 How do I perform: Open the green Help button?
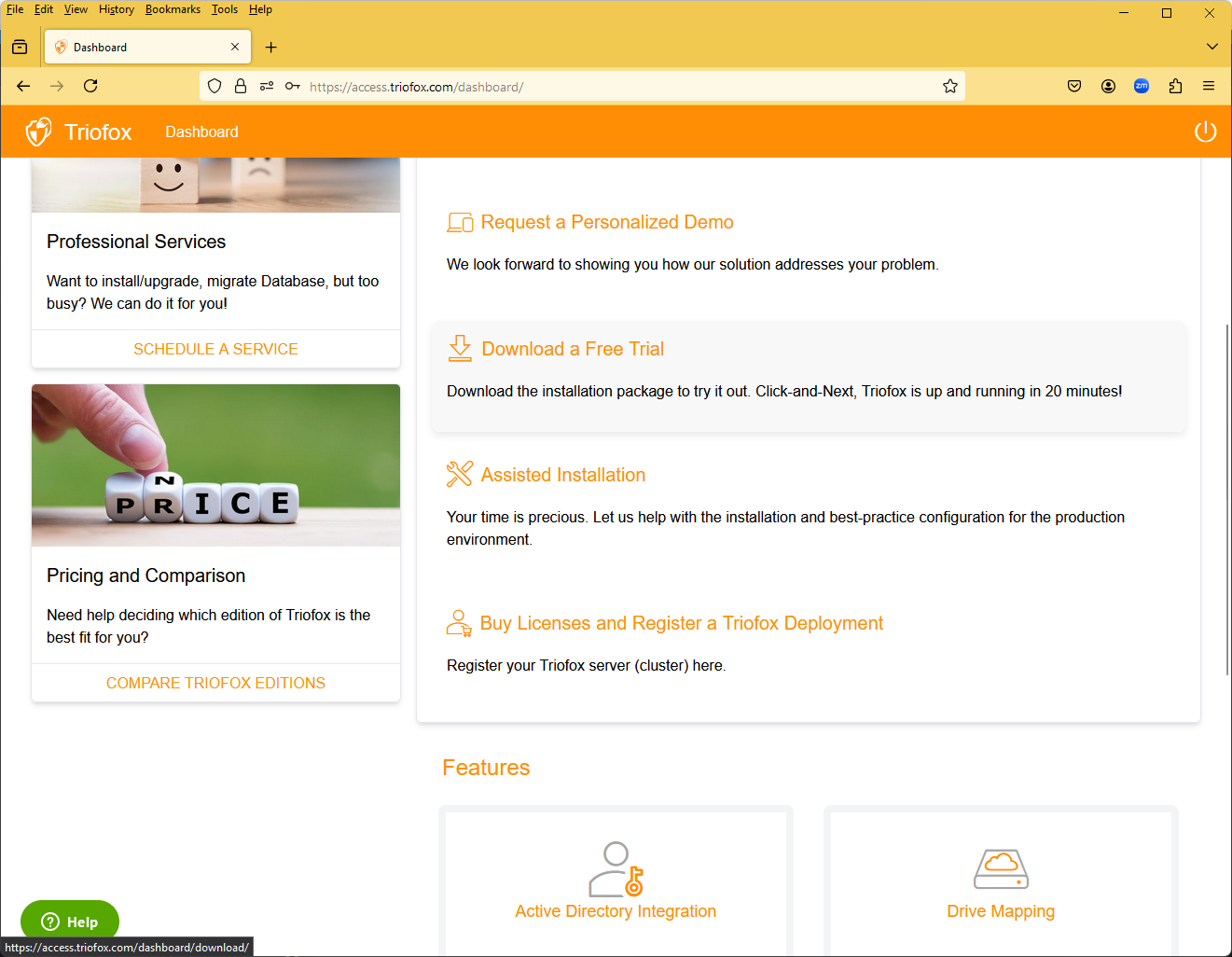(70, 922)
